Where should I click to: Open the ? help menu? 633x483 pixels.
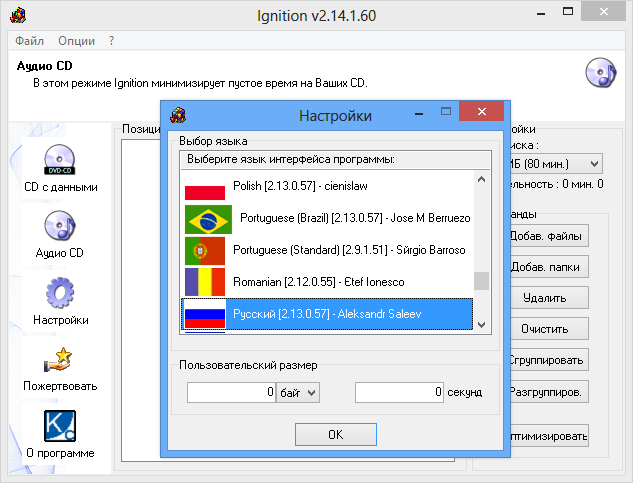[111, 41]
